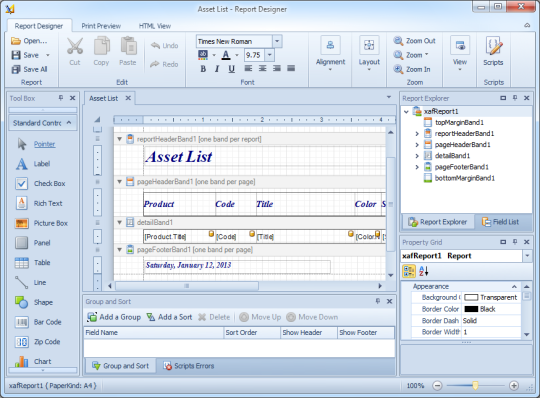The image size is (540, 398).
Task: Align text left
Action: click(248, 69)
